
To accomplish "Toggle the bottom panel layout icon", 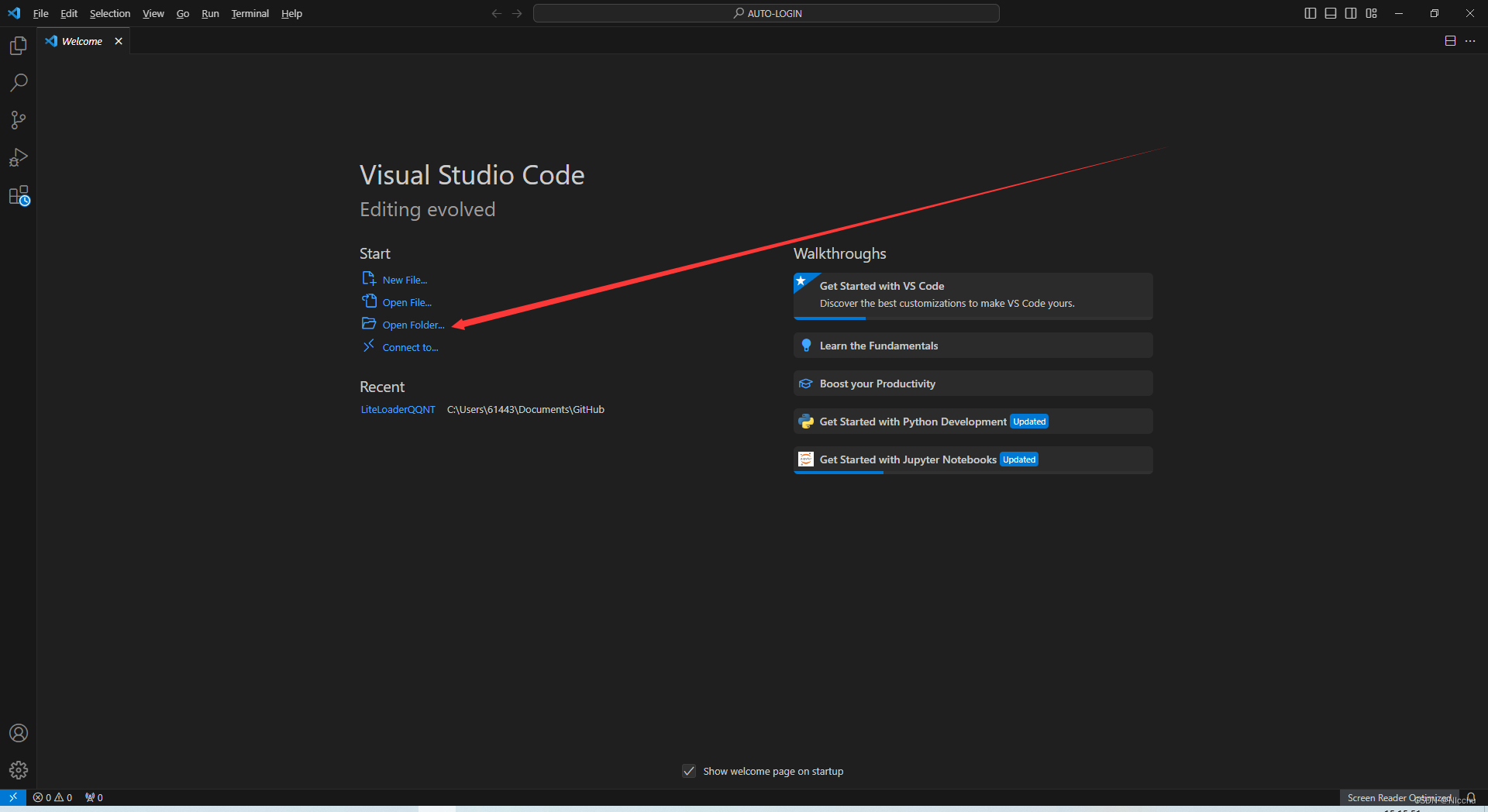I will [1331, 13].
